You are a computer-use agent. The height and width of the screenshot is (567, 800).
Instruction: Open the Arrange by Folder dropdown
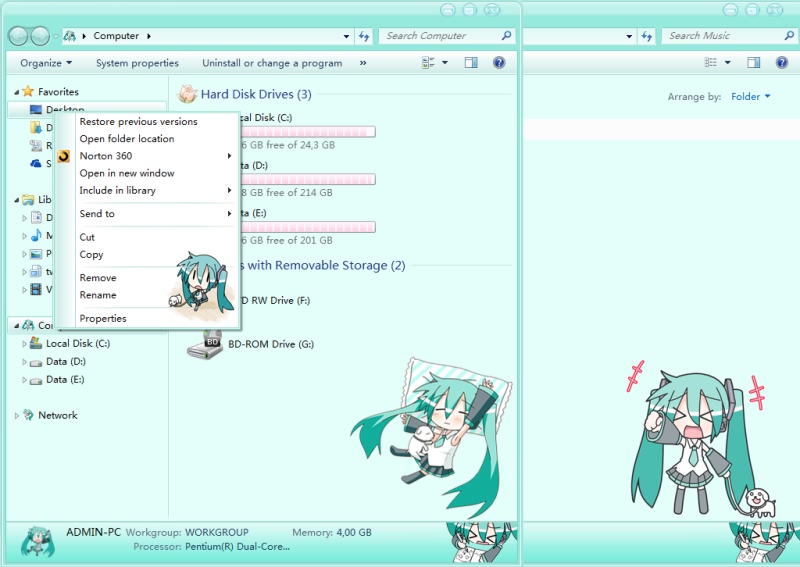click(751, 96)
